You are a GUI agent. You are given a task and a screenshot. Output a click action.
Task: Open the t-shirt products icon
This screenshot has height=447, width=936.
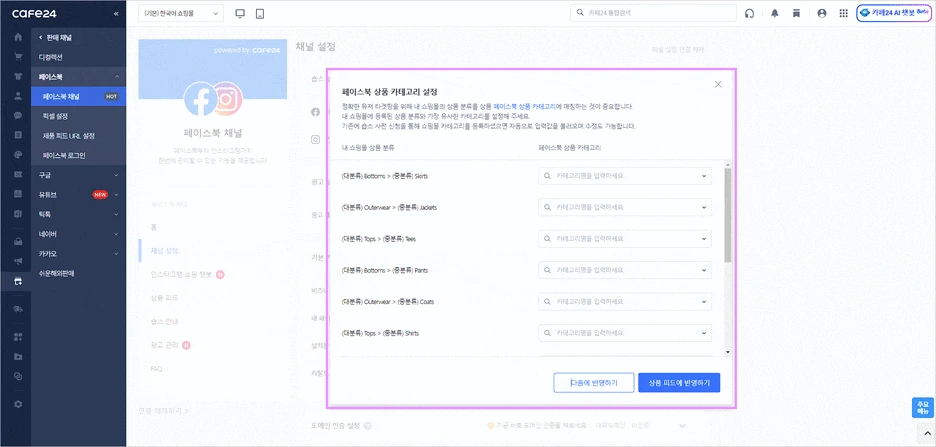18,76
